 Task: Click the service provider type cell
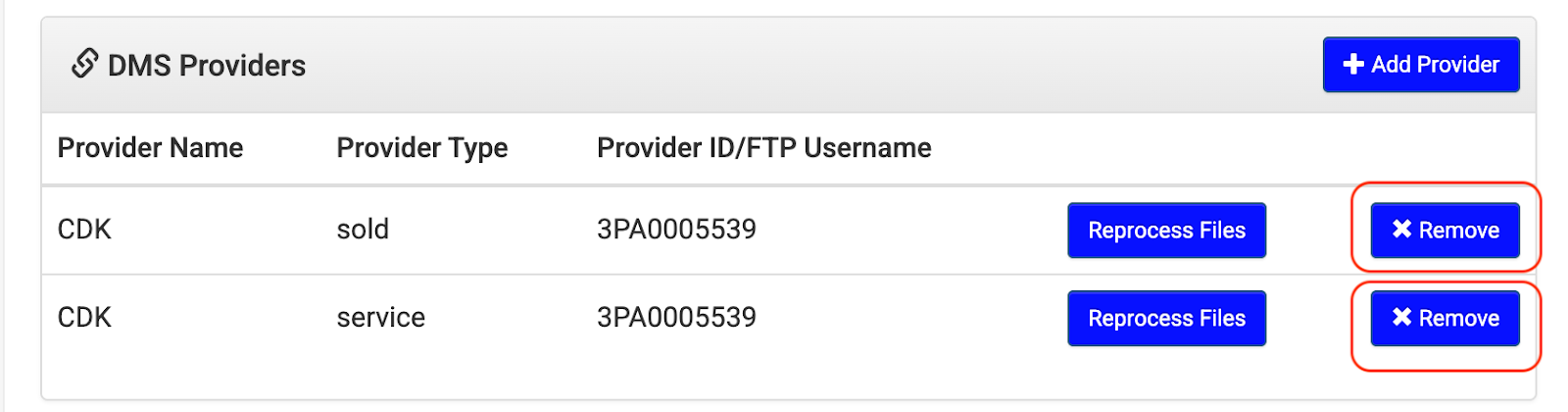380,318
